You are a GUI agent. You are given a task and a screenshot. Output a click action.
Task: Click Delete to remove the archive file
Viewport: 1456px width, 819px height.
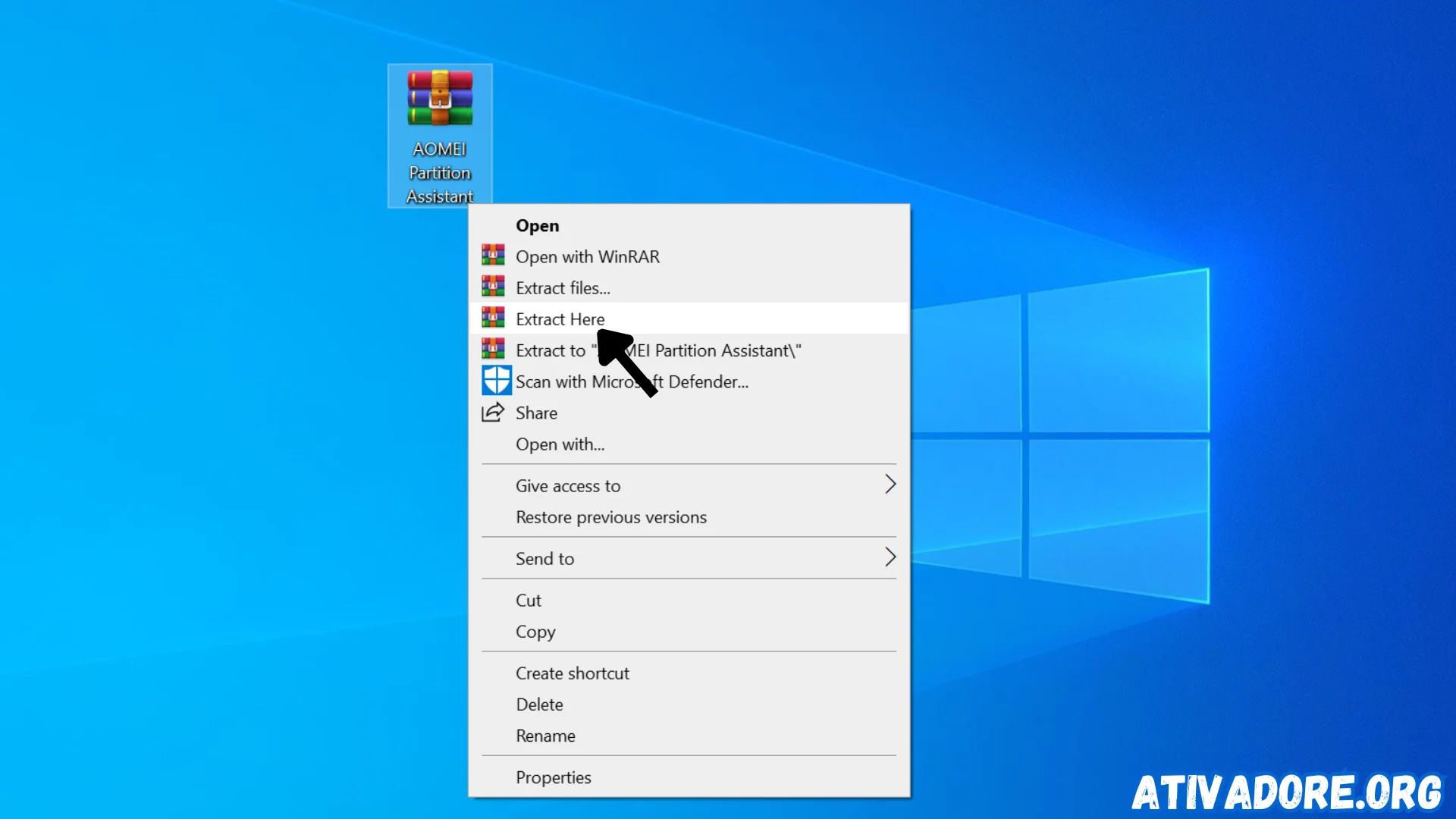[540, 704]
